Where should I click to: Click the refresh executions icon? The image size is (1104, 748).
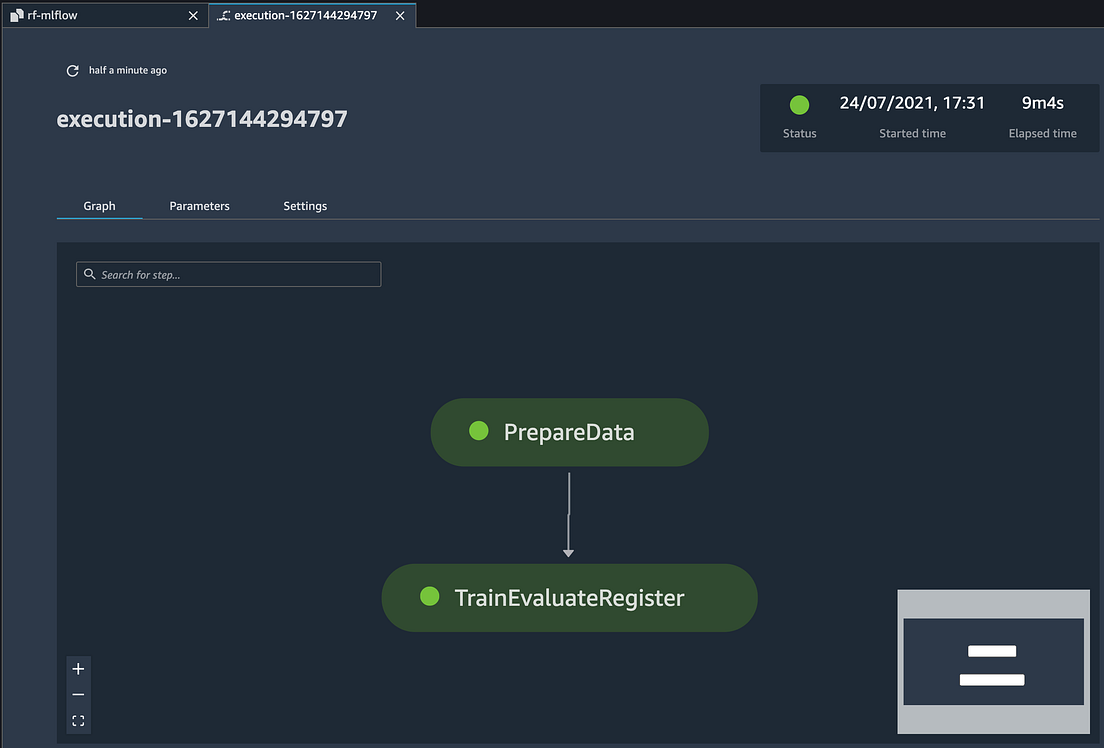71,70
